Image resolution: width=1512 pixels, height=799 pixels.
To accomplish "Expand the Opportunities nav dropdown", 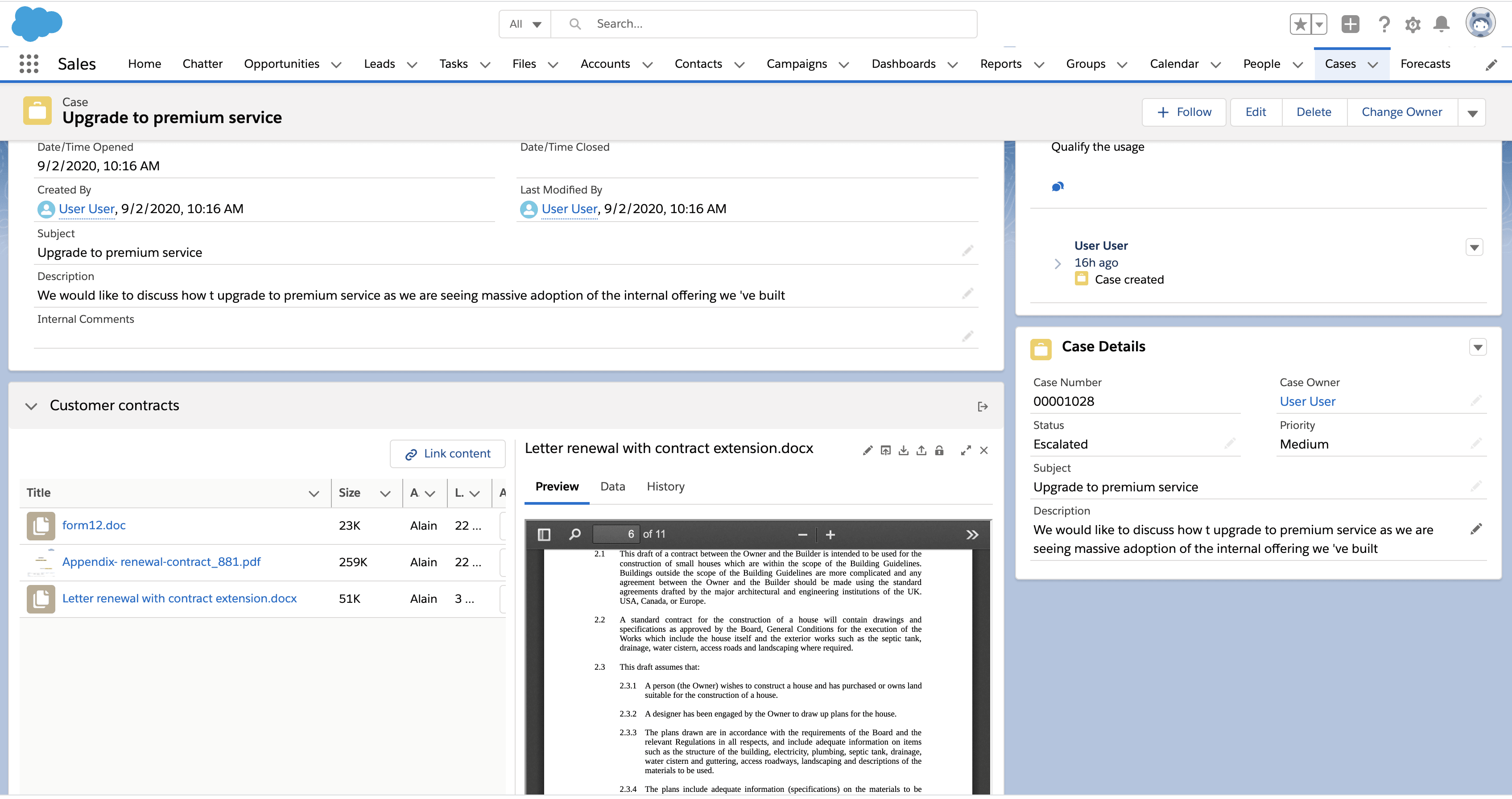I will 336,65.
